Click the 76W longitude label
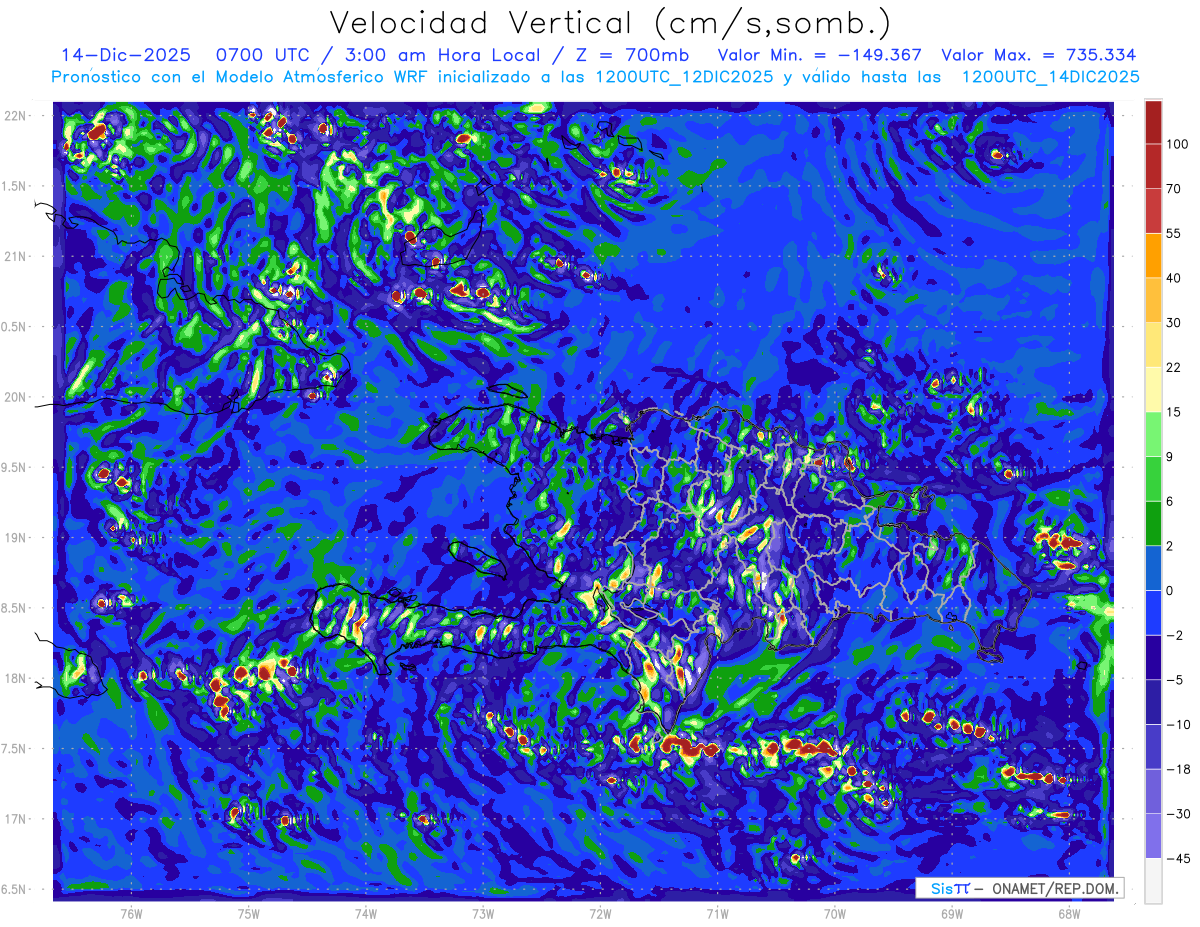This screenshot has width=1200, height=927. 131,914
